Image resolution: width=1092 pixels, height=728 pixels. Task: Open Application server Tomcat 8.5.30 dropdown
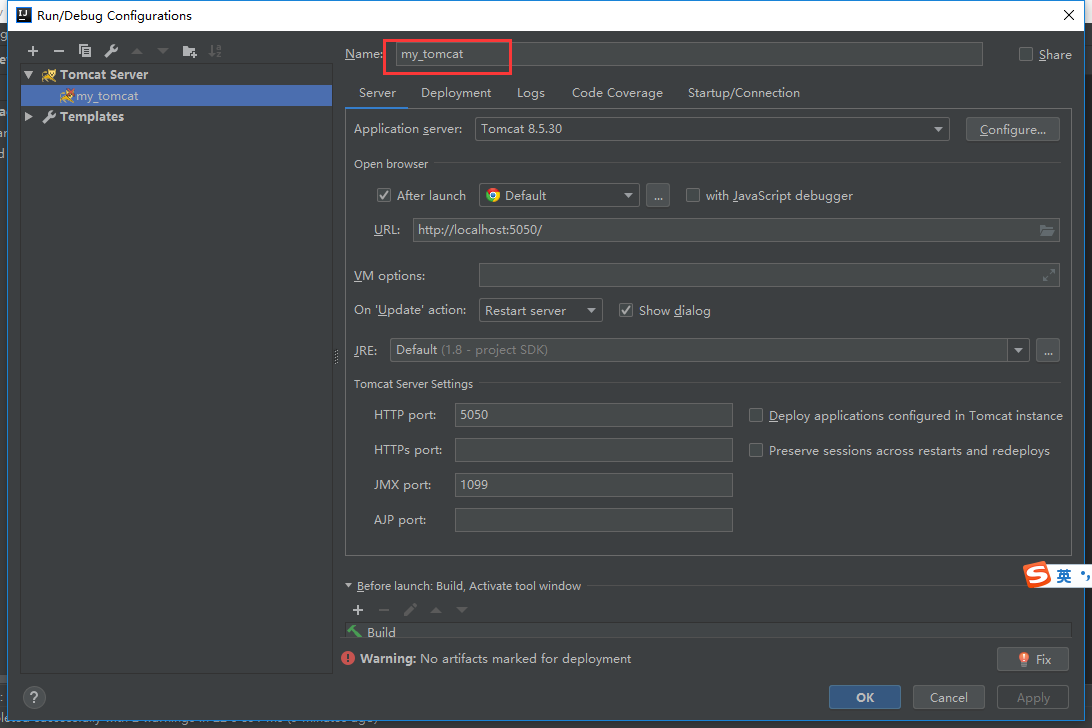pyautogui.click(x=712, y=130)
